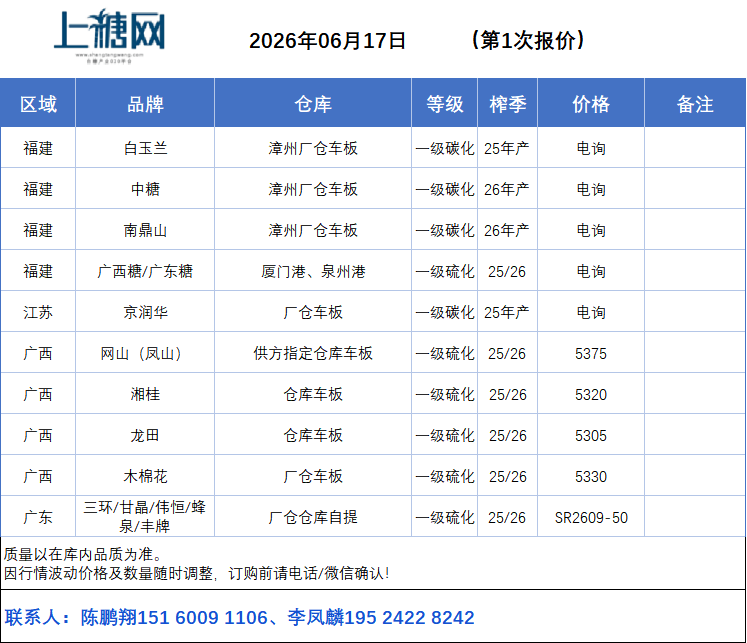Click 电询 in the 南鼎山 row

point(591,230)
